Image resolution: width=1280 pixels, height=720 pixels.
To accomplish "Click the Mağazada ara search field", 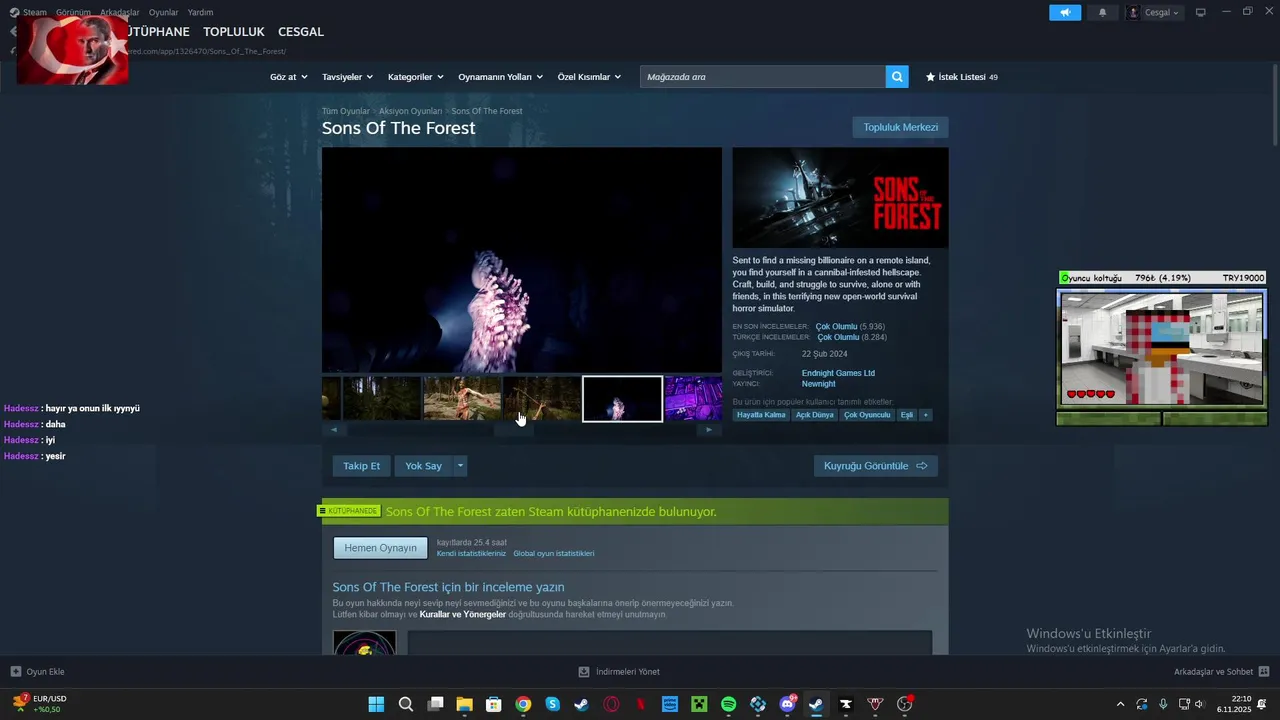I will (763, 77).
